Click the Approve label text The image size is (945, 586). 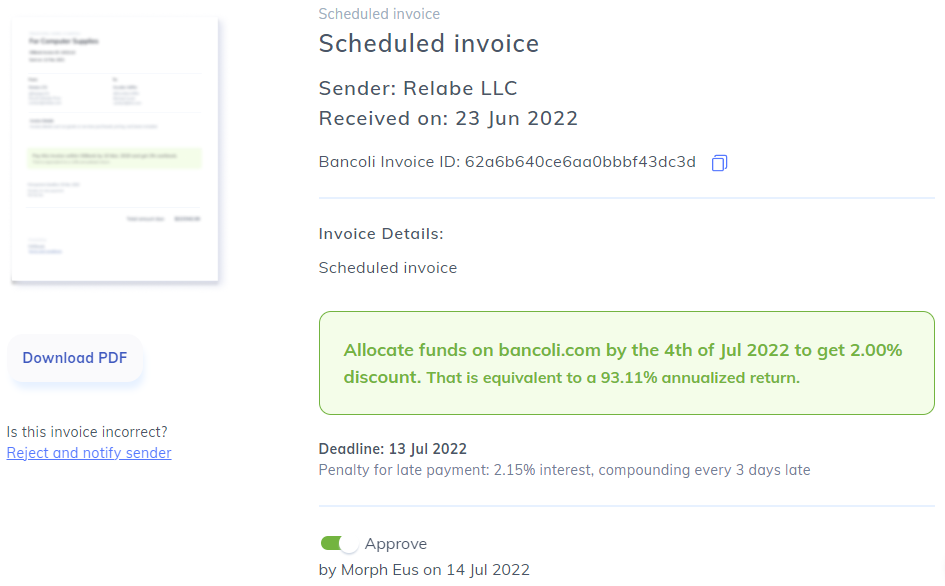pyautogui.click(x=396, y=544)
